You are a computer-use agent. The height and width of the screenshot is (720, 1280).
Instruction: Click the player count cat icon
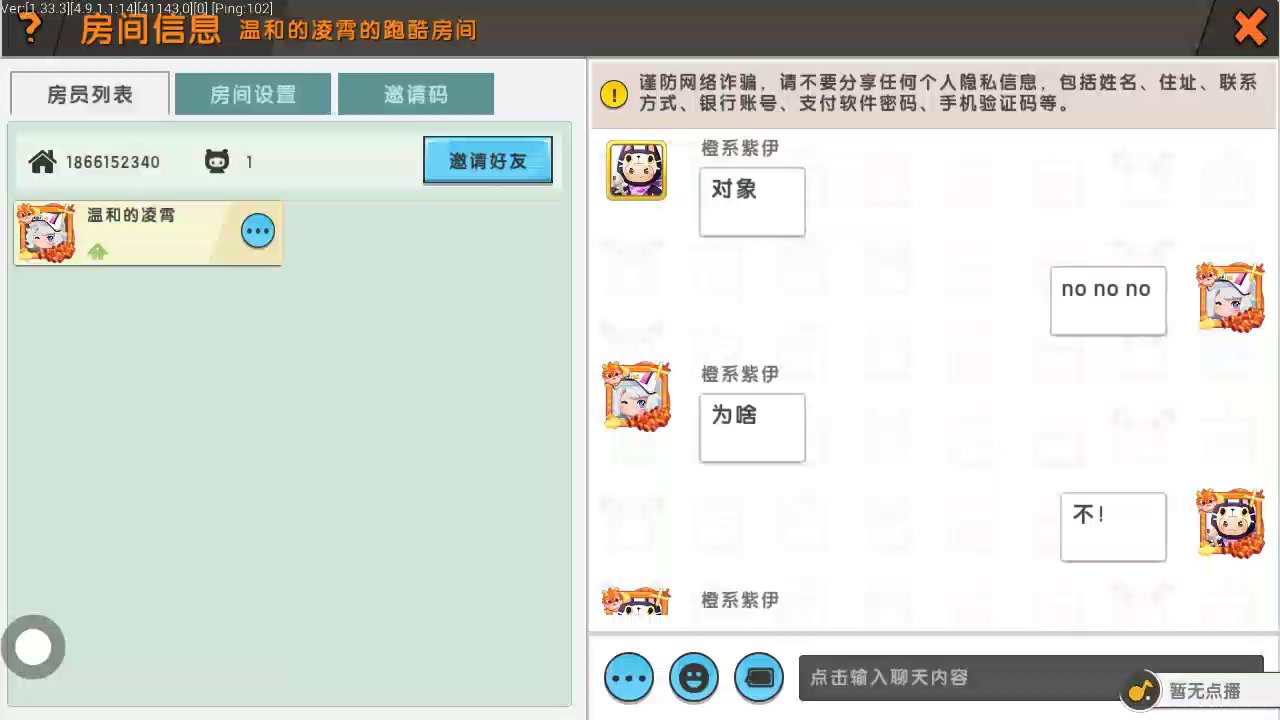[217, 161]
